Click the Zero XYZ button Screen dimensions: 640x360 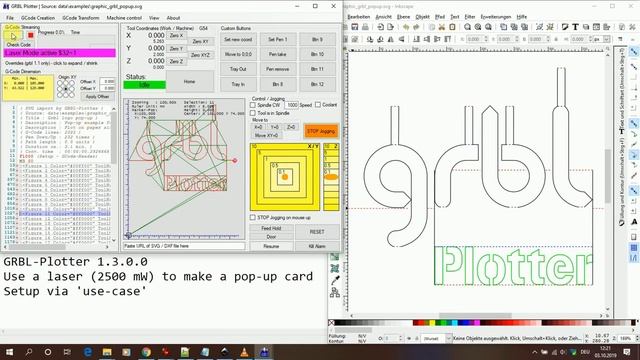point(200,55)
